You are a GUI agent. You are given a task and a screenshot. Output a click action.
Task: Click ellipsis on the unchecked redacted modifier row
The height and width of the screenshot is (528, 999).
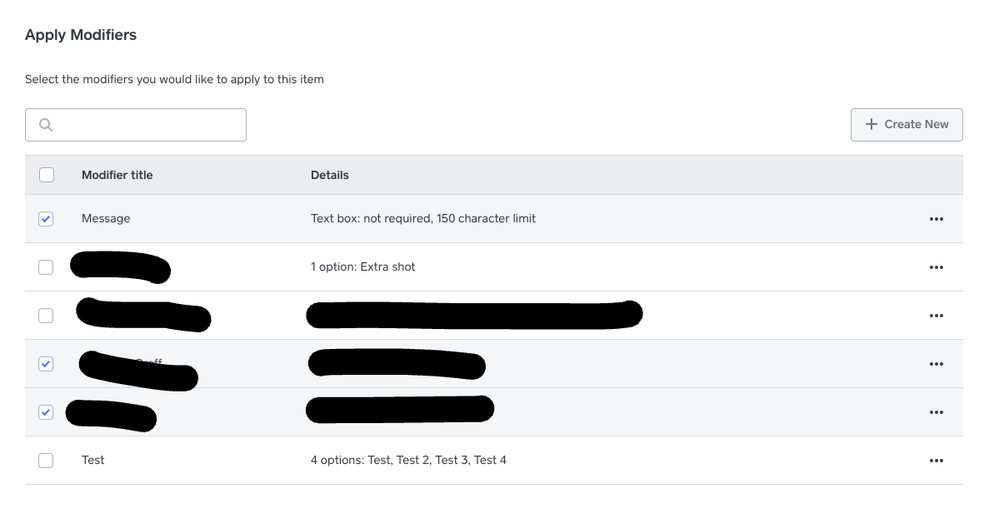pyautogui.click(x=936, y=316)
